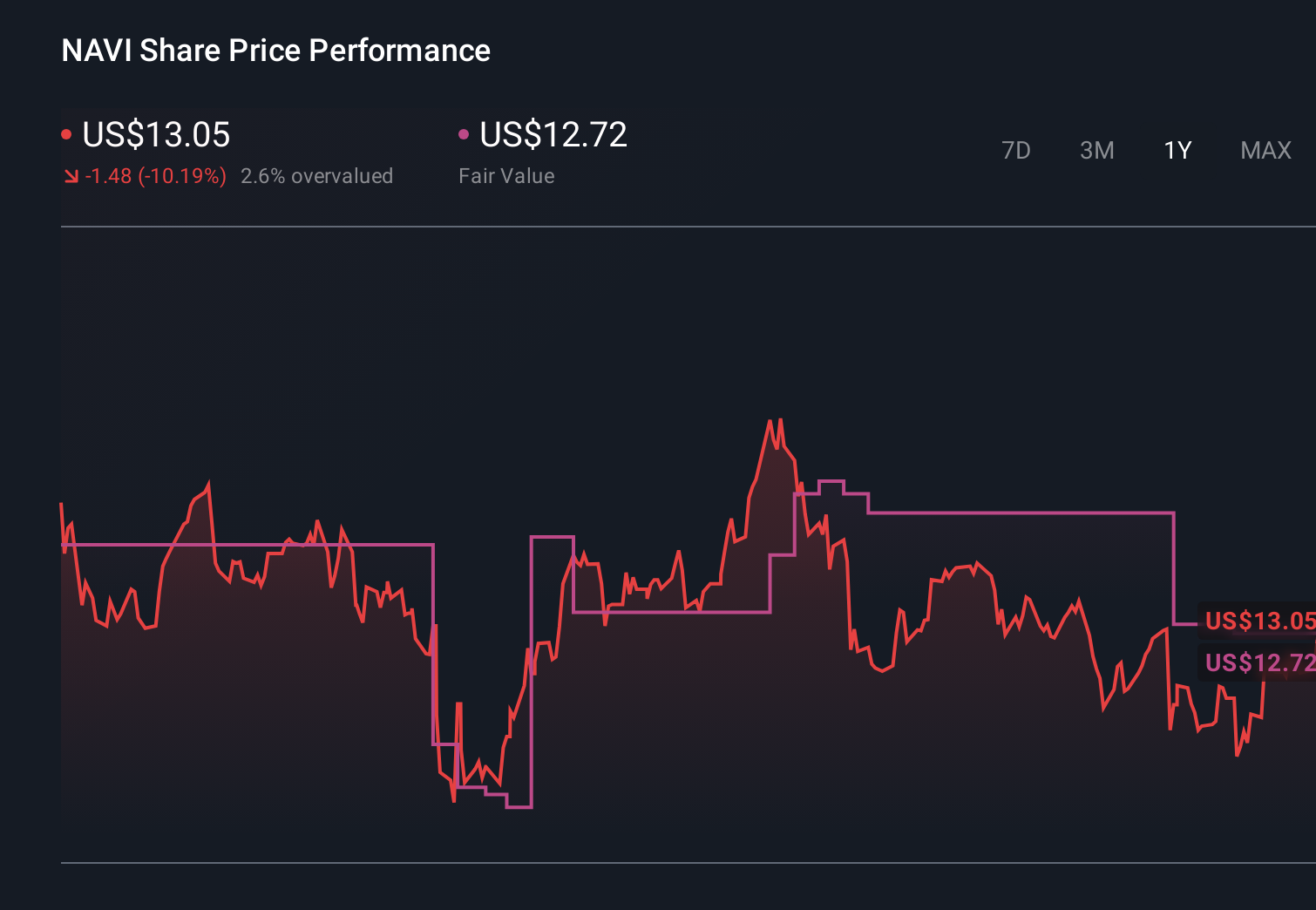The height and width of the screenshot is (910, 1316).
Task: Enable the MAX time range view
Action: [x=1265, y=150]
